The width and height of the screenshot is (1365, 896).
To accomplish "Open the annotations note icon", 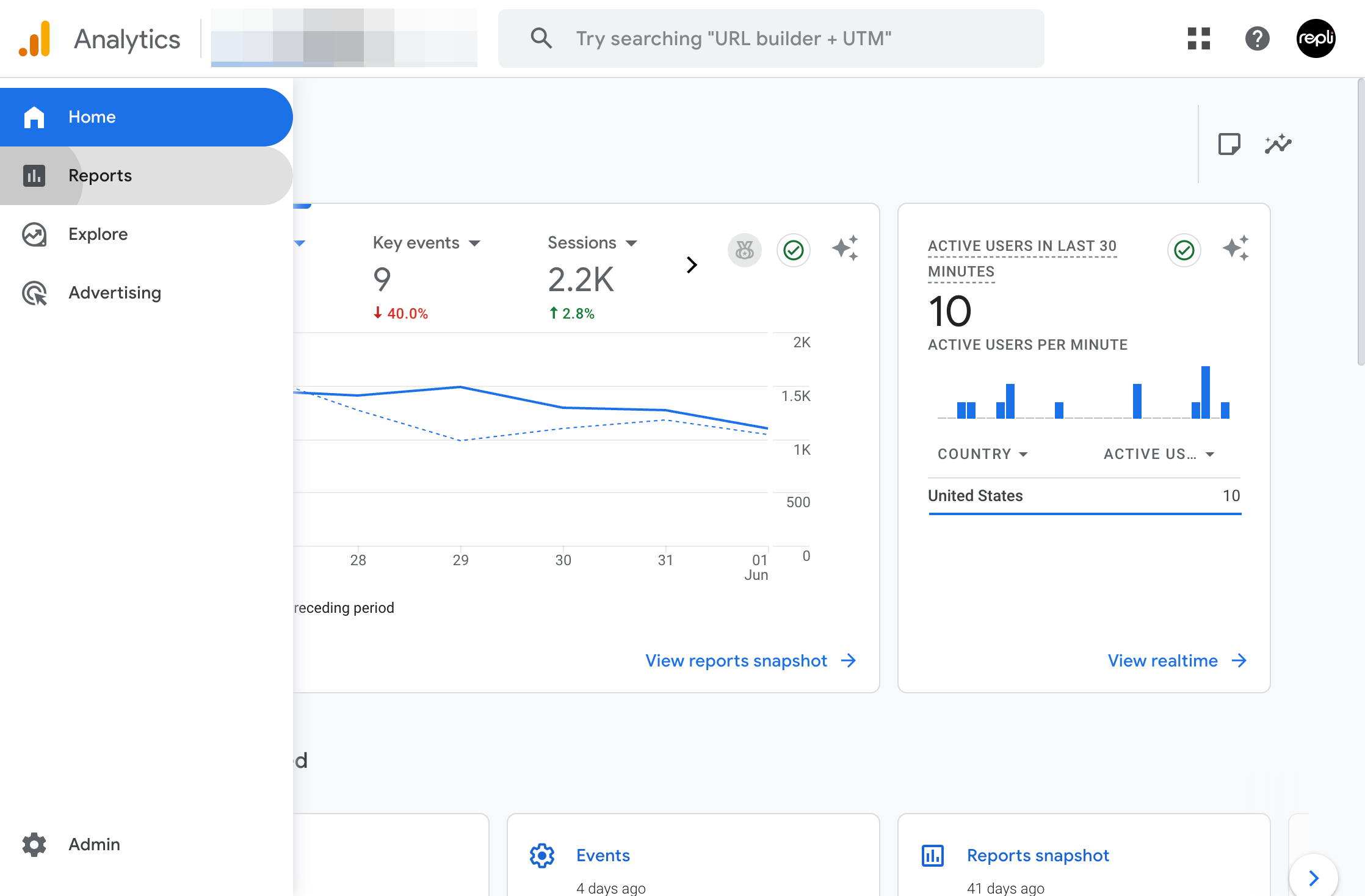I will click(1229, 144).
